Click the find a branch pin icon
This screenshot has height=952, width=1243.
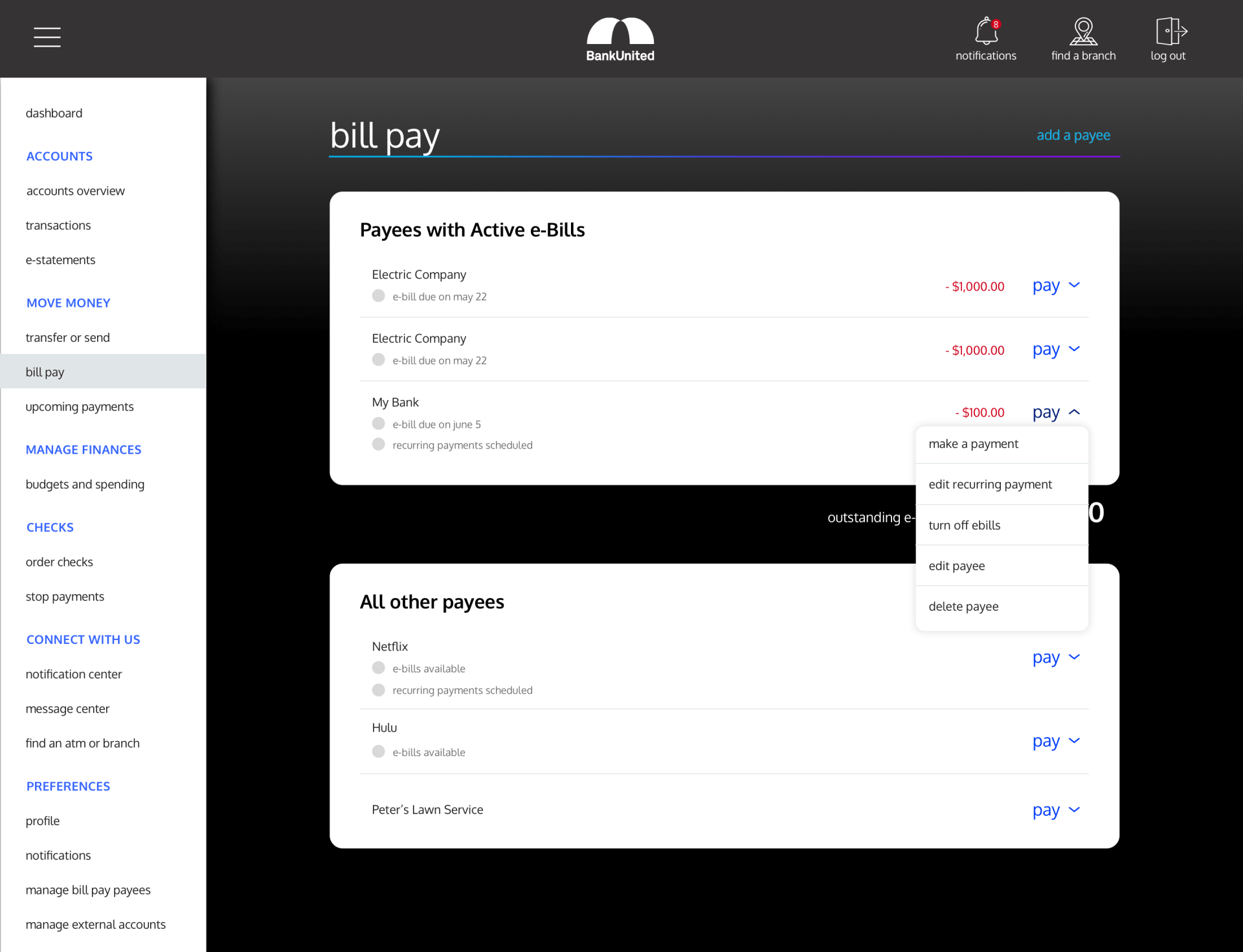[1083, 31]
